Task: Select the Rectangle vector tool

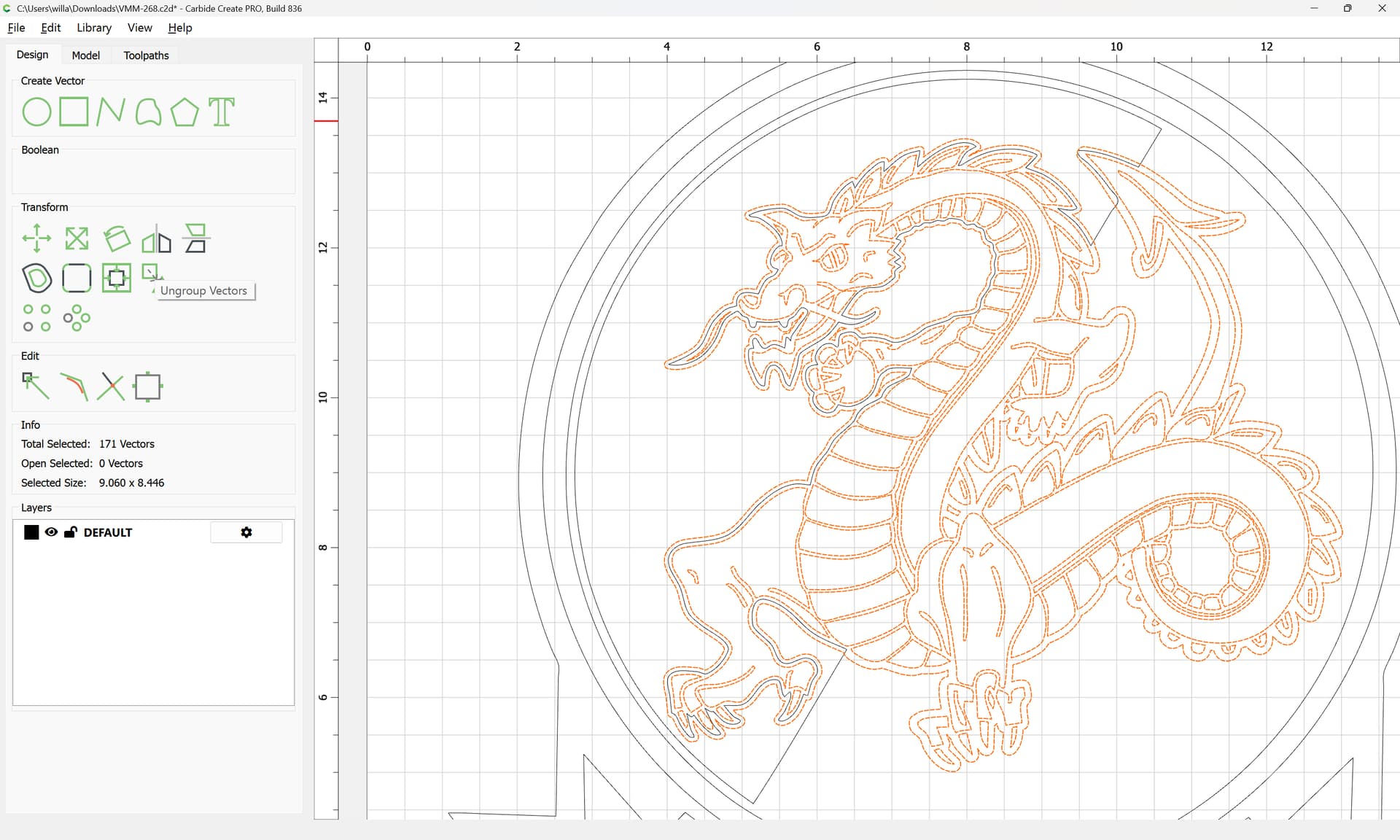Action: [x=74, y=112]
